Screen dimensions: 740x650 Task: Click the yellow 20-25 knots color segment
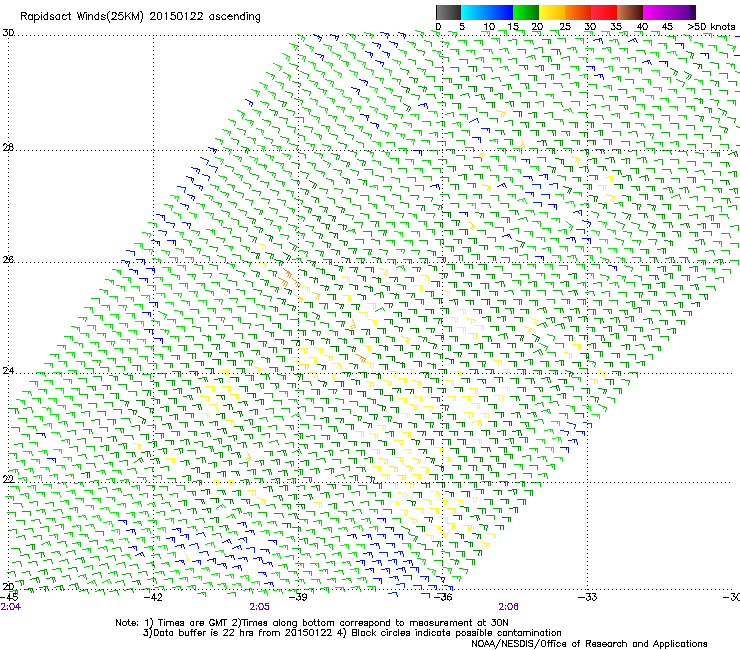coord(552,12)
